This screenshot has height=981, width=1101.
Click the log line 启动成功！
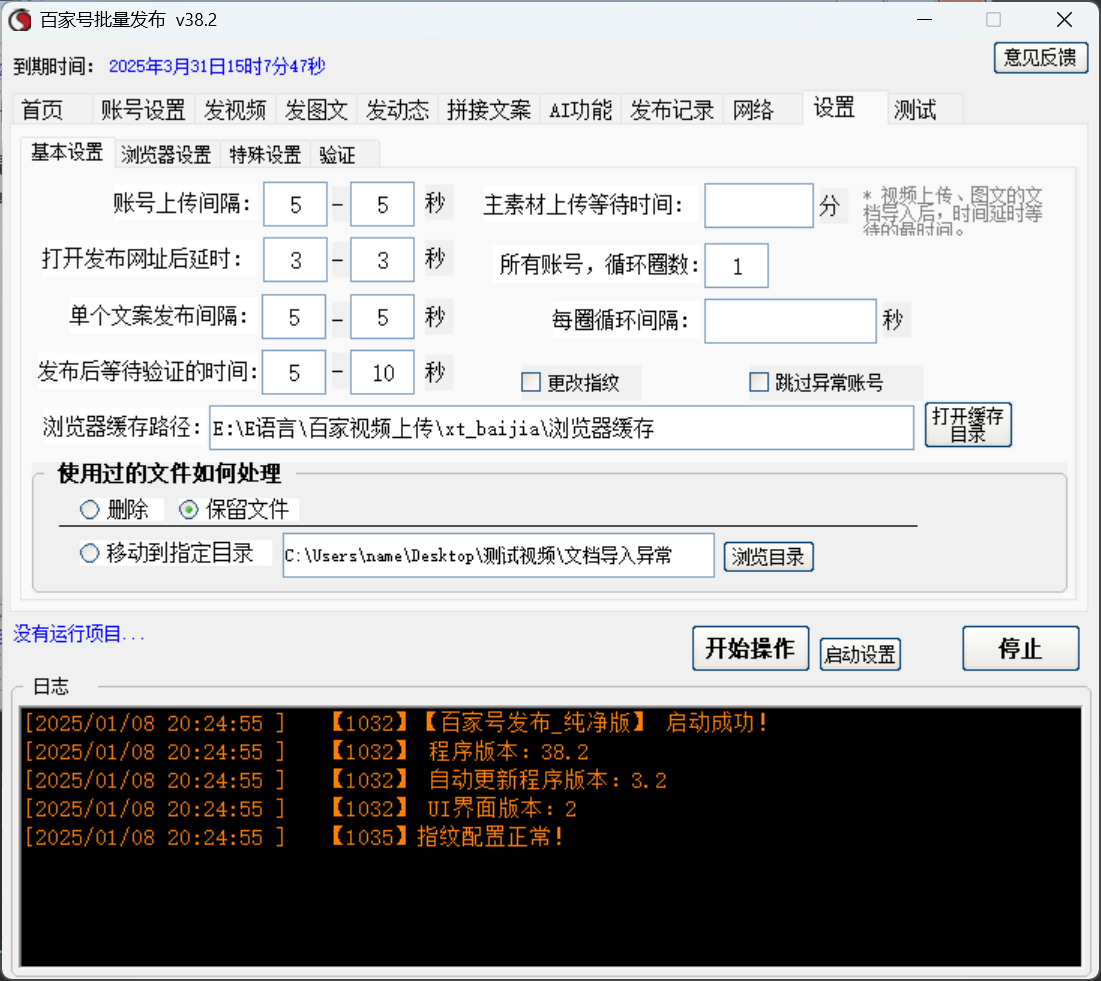(x=397, y=723)
